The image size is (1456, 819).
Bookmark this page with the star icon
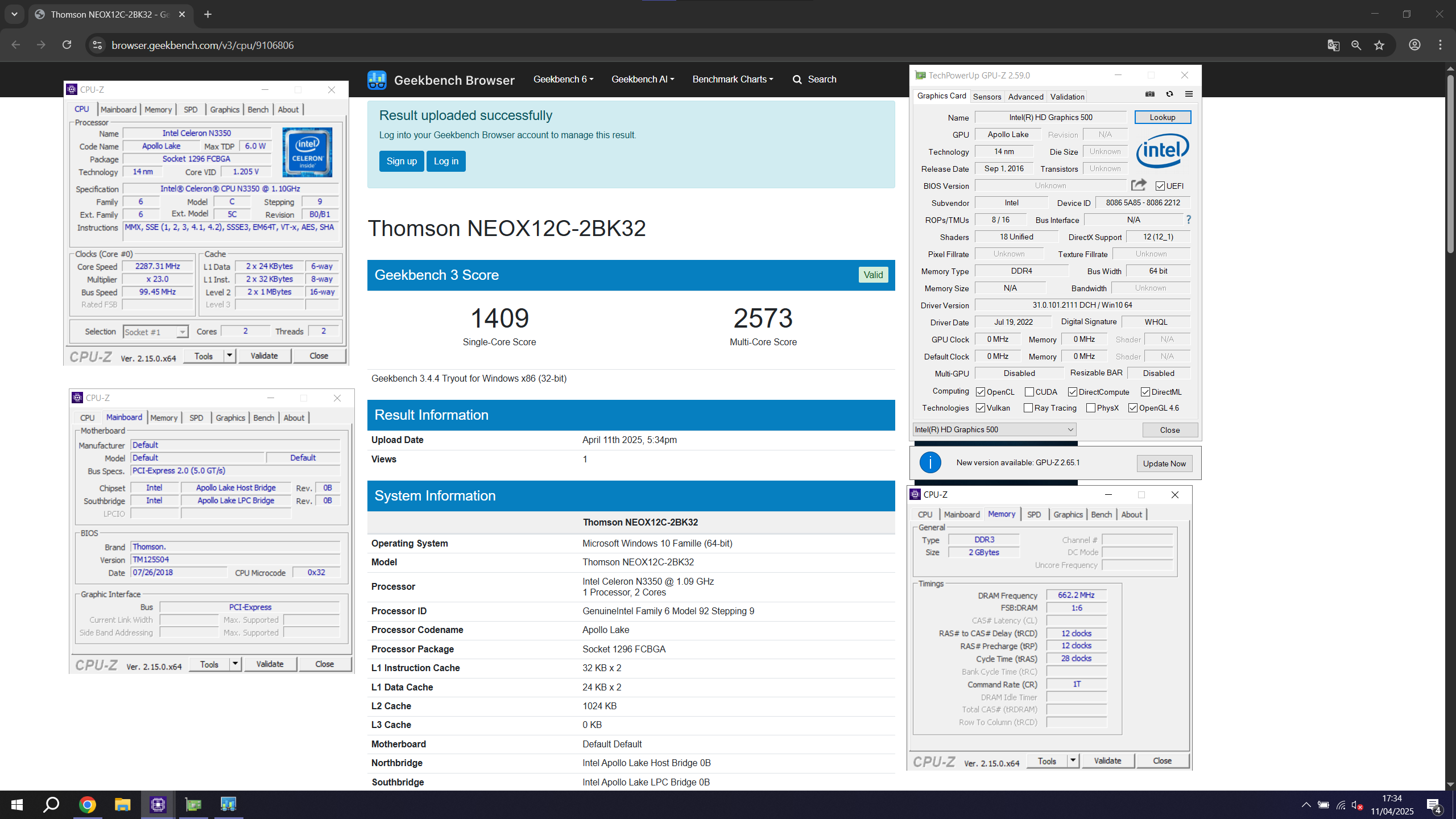tap(1379, 45)
